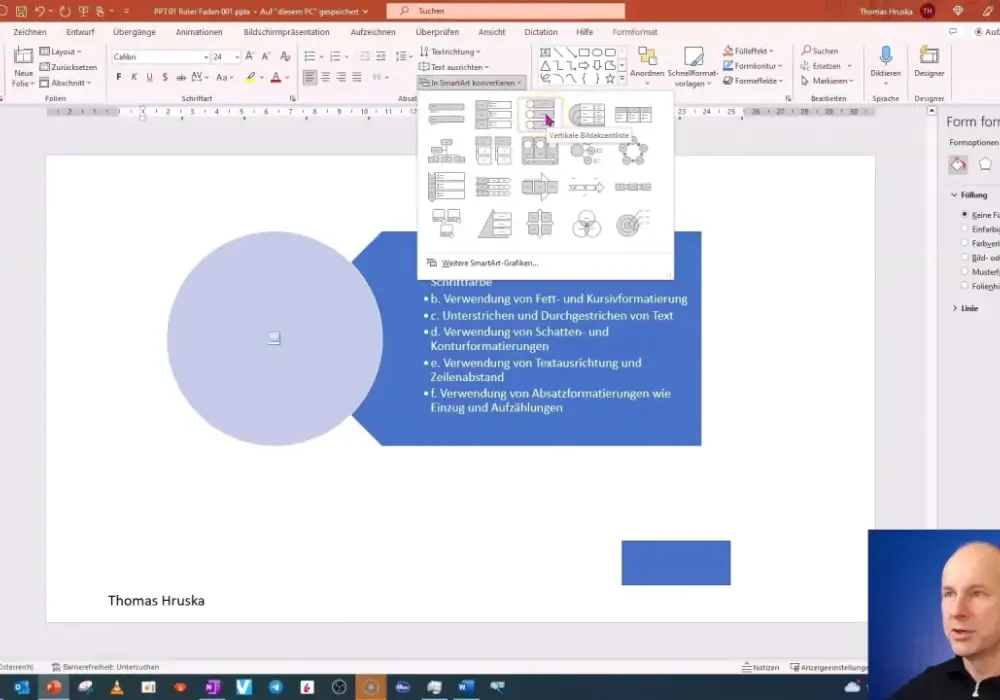Toggle italic formatting (K button)
The height and width of the screenshot is (700, 1000).
click(x=134, y=77)
